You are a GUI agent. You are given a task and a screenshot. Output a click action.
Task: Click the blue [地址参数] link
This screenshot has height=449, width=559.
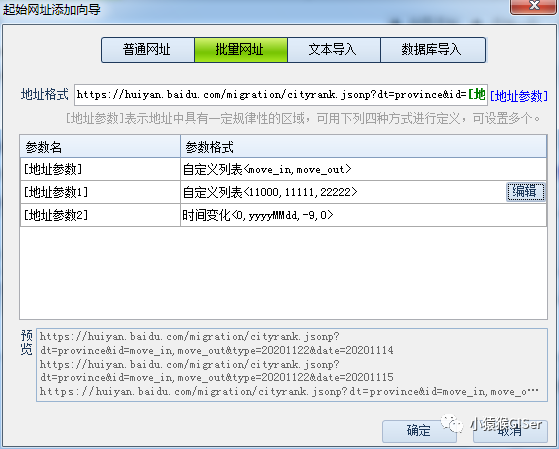[x=519, y=96]
